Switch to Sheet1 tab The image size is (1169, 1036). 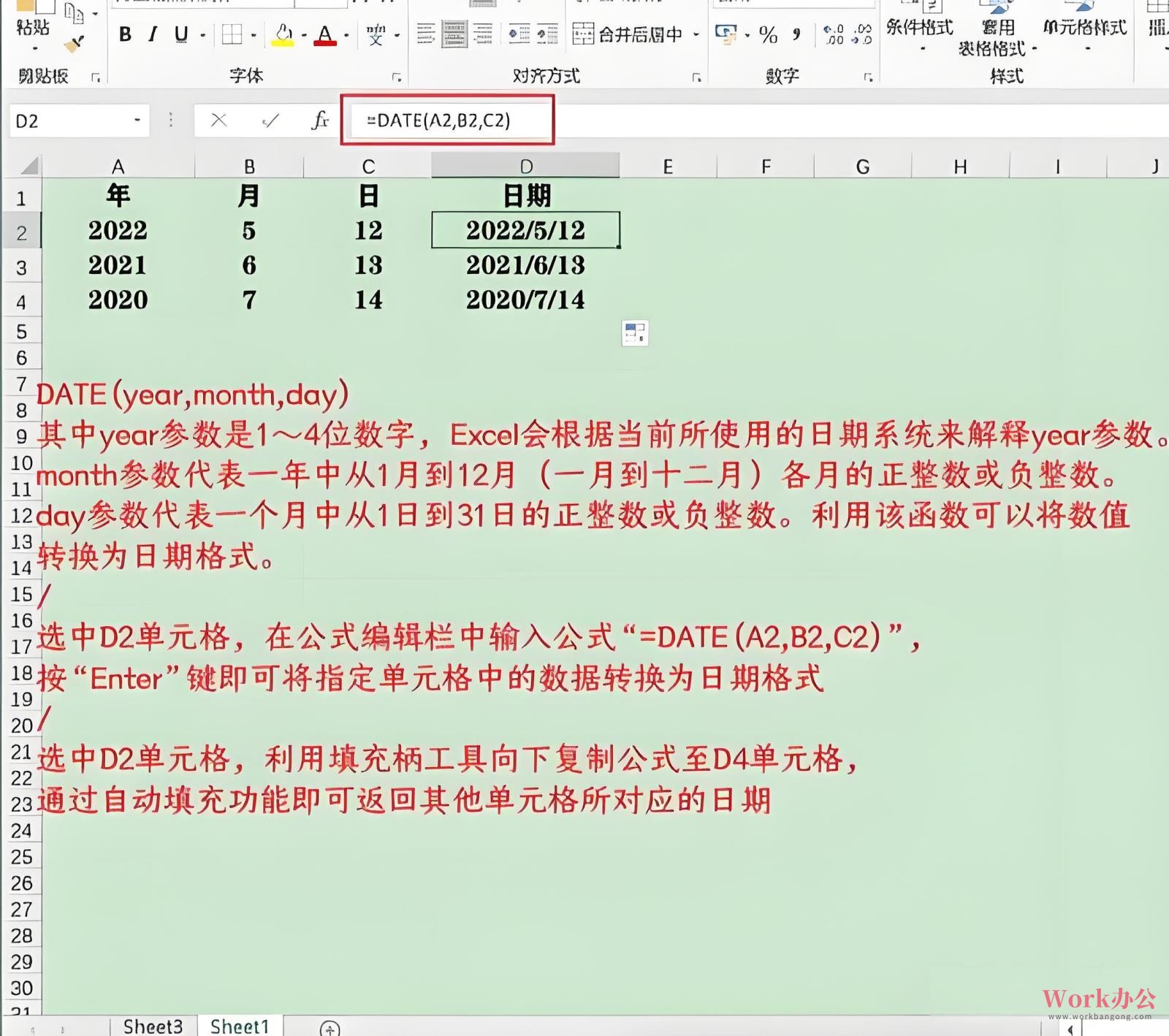240,1026
